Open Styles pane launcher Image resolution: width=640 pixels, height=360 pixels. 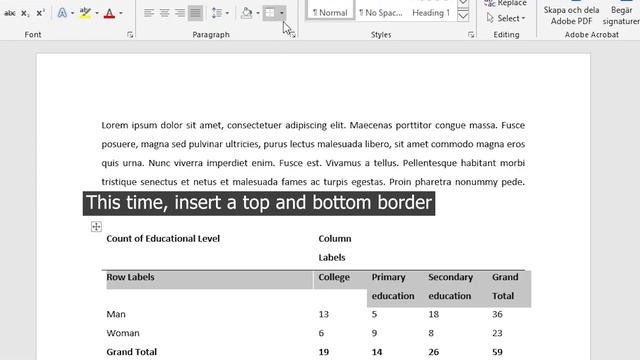[x=471, y=35]
